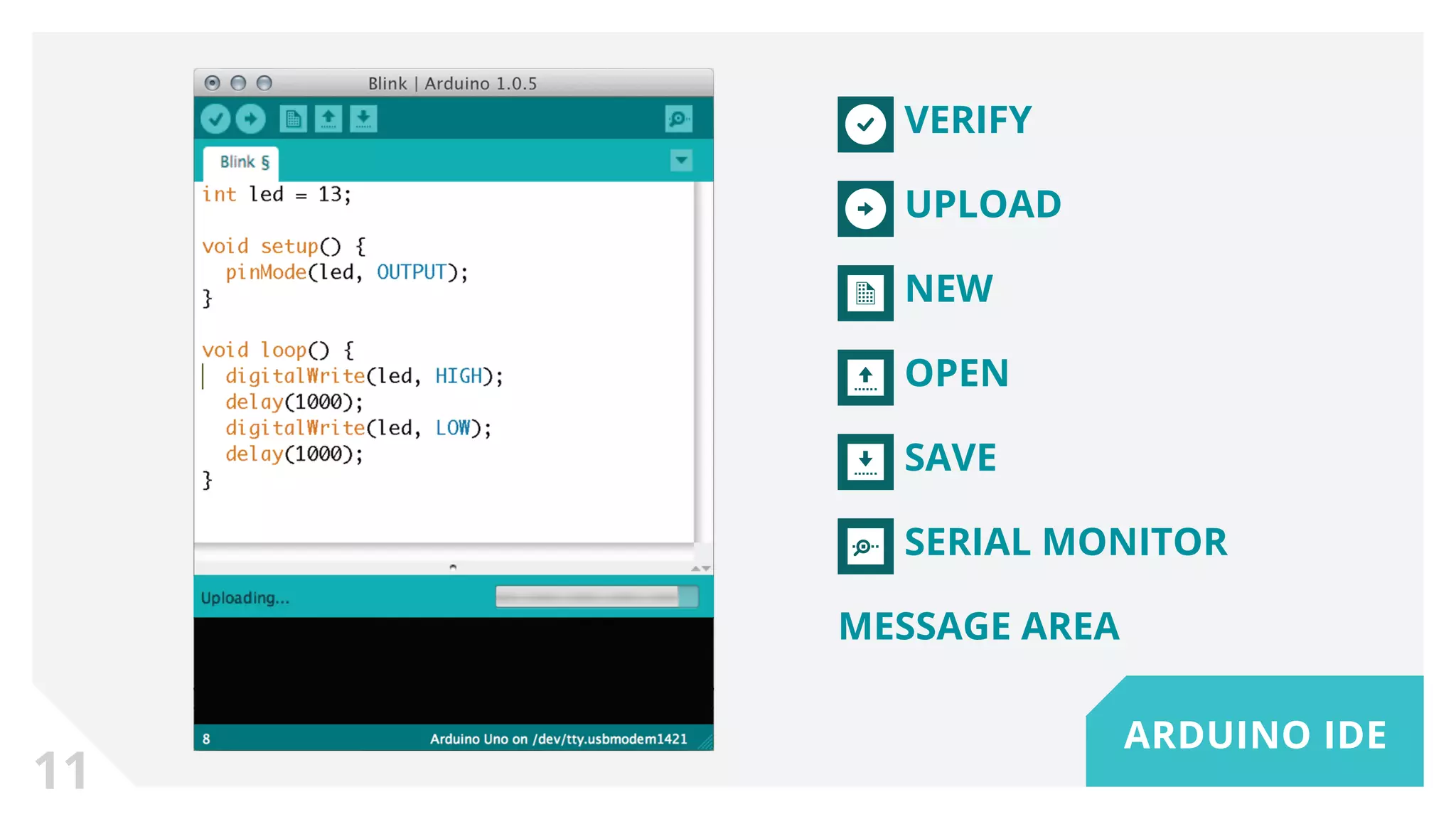Click the 'int led = 13;' code line
The height and width of the screenshot is (819, 1456).
[x=277, y=194]
